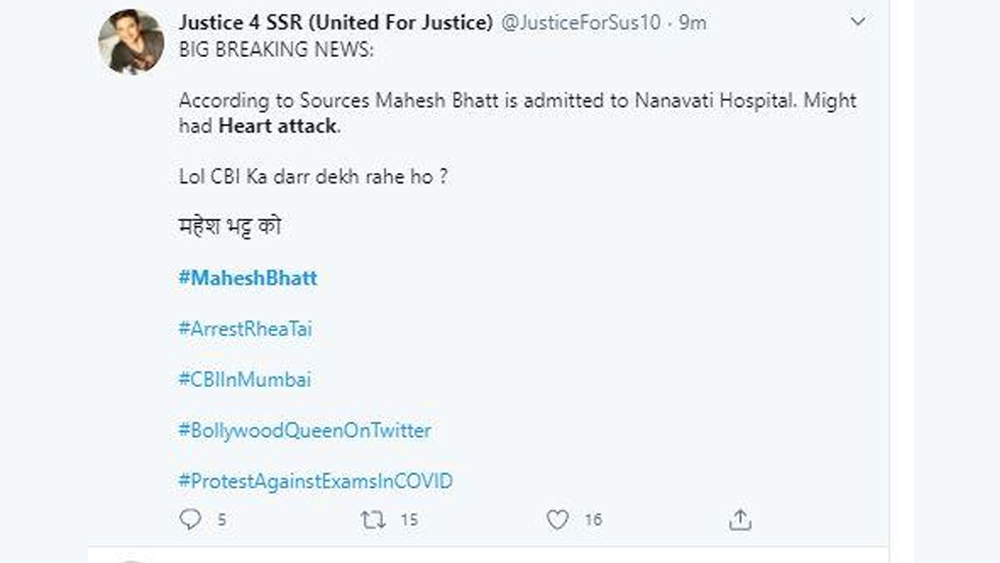Viewport: 1000px width, 563px height.
Task: Click the retweet count of 15
Action: [x=408, y=520]
